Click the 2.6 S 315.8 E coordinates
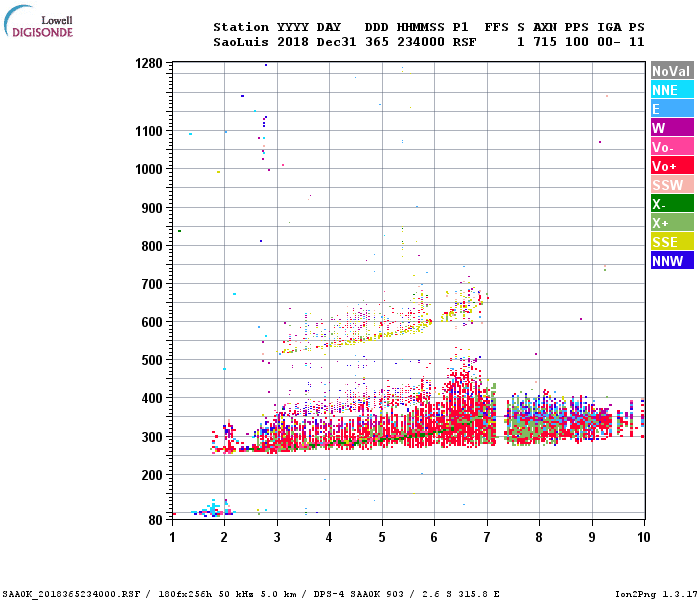The image size is (700, 600). pos(461,594)
